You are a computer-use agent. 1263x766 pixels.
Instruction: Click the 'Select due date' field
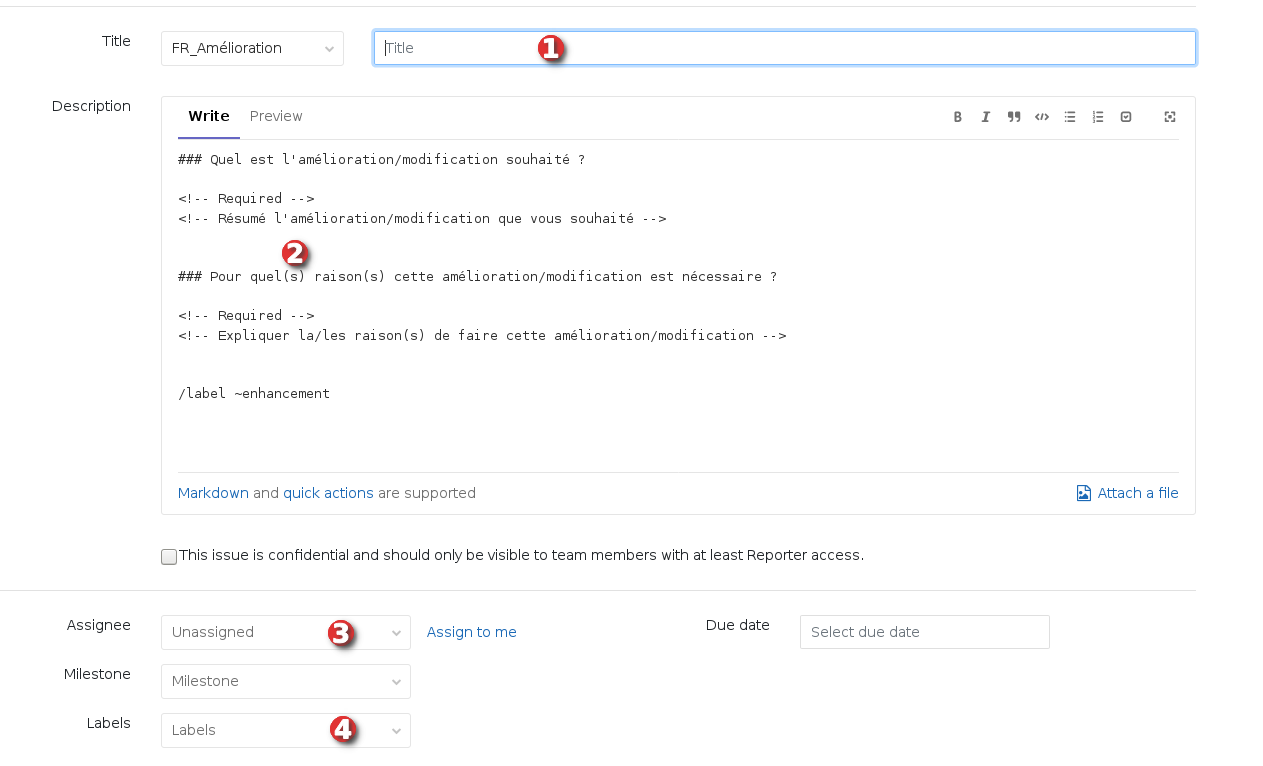tap(924, 632)
